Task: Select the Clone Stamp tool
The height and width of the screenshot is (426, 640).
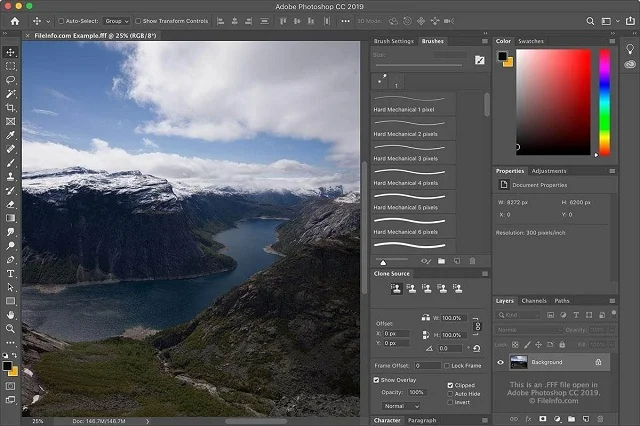Action: [x=10, y=177]
